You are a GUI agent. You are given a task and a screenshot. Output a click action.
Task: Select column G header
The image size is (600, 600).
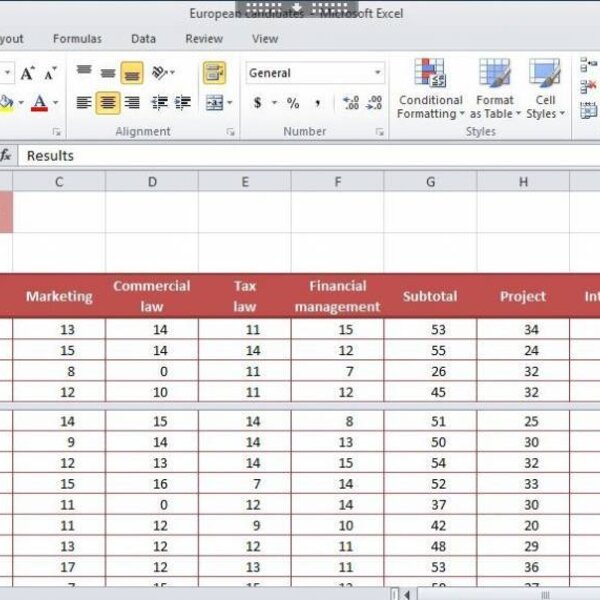tap(430, 181)
